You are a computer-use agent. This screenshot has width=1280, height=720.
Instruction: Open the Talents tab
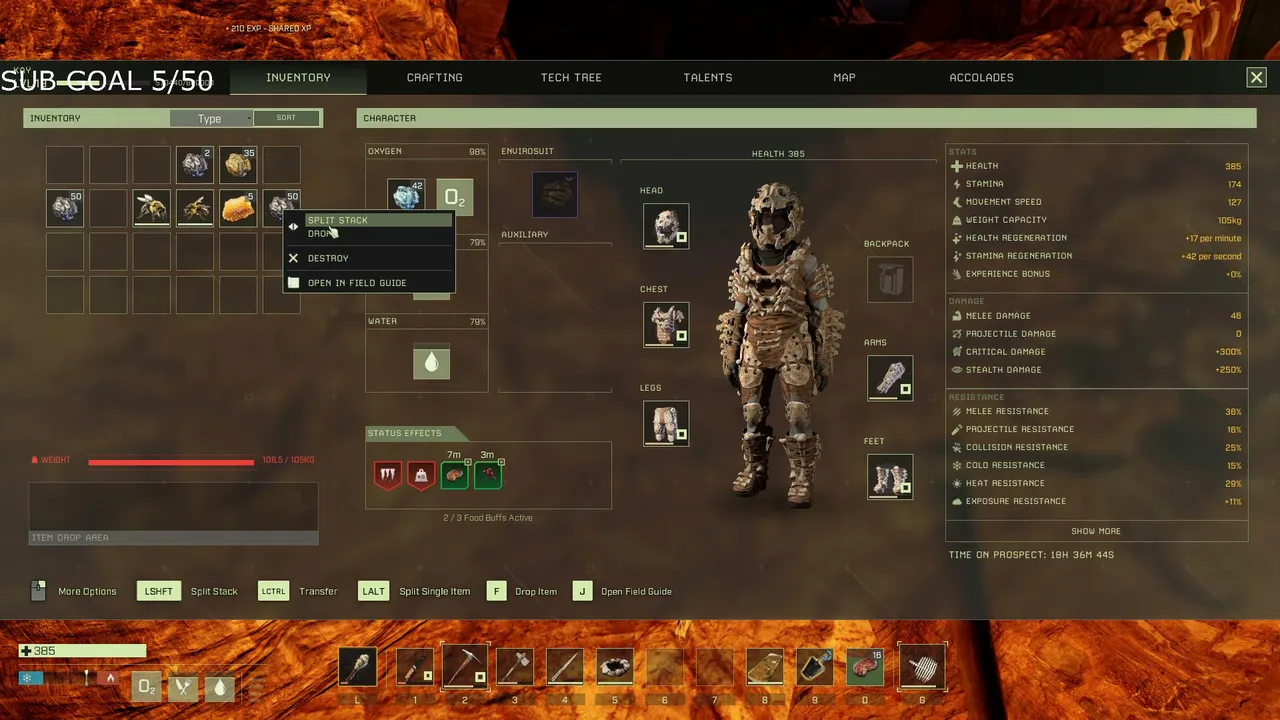(708, 77)
